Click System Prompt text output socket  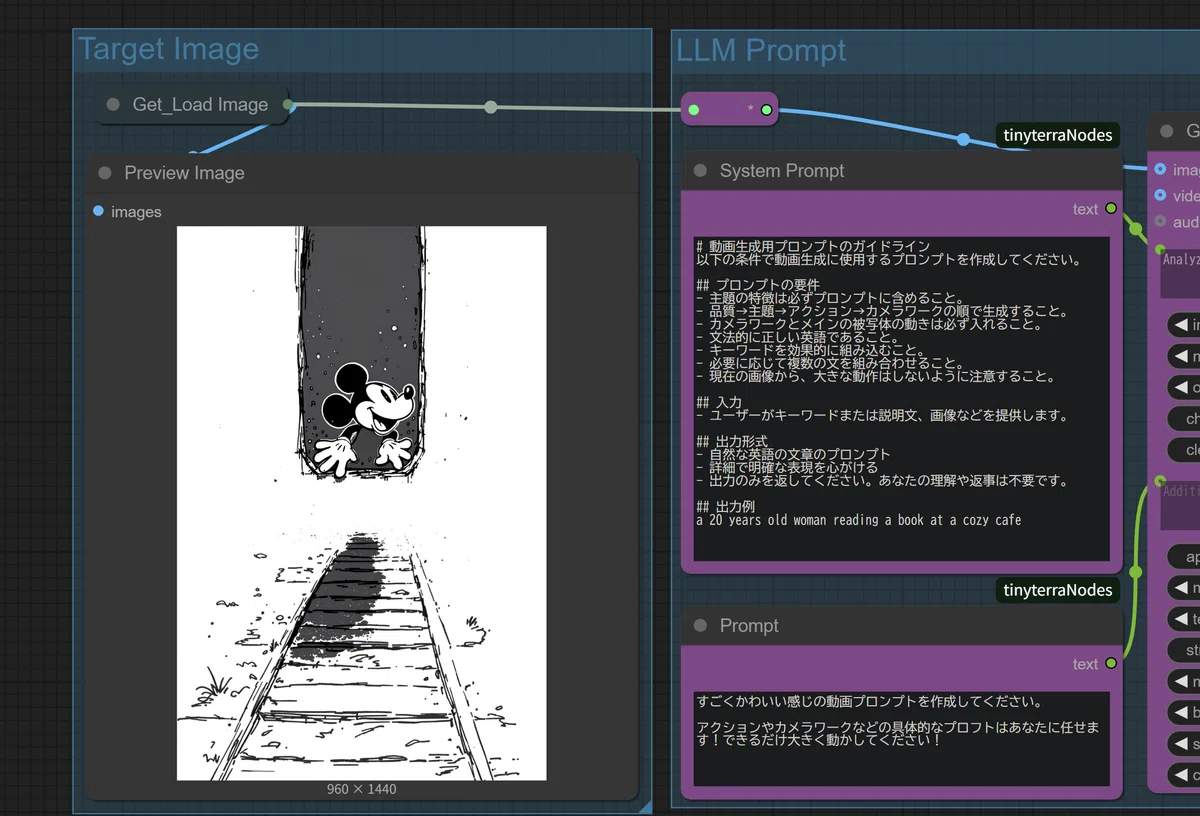[x=1111, y=209]
